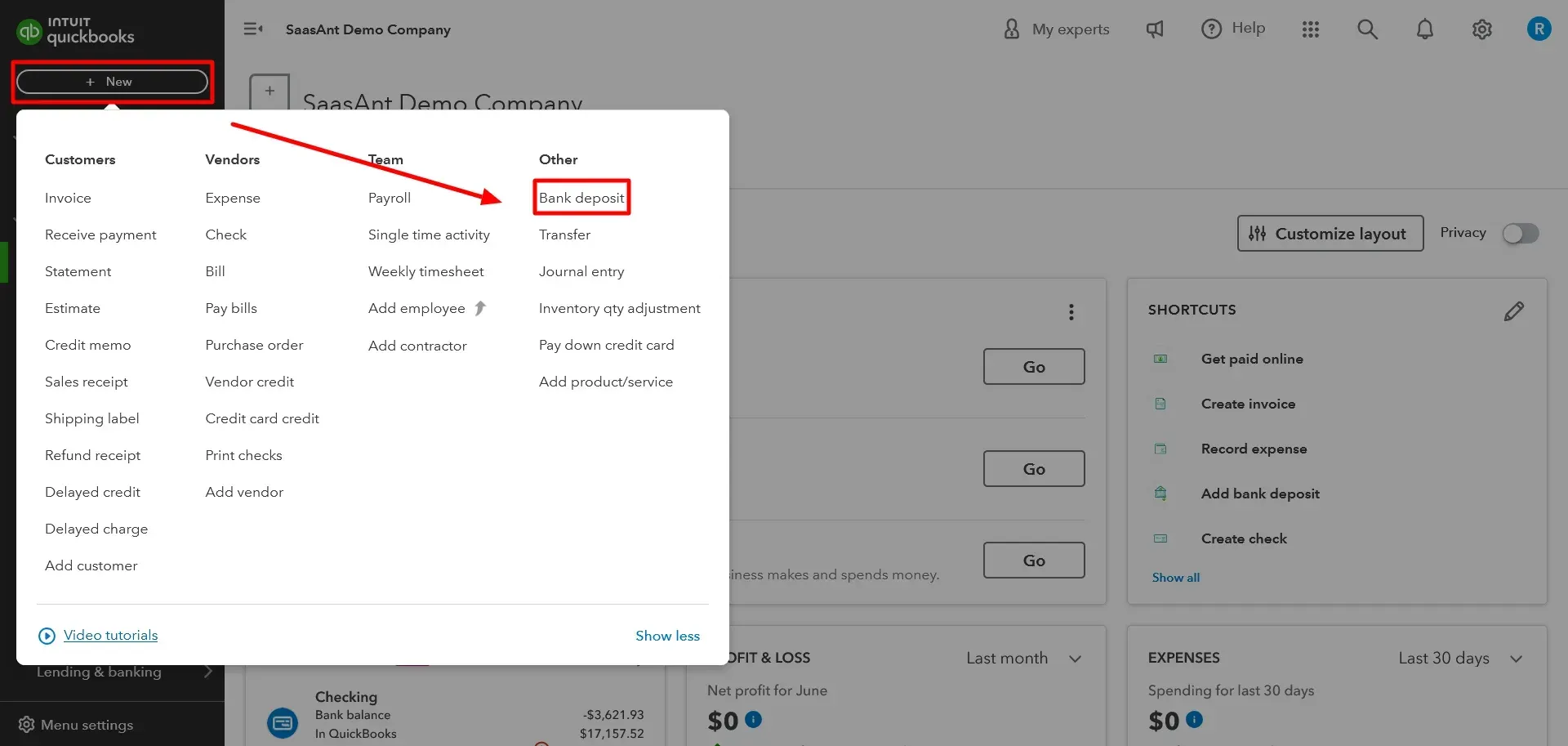1568x746 pixels.
Task: Choose Add customer under Customers
Action: (91, 565)
